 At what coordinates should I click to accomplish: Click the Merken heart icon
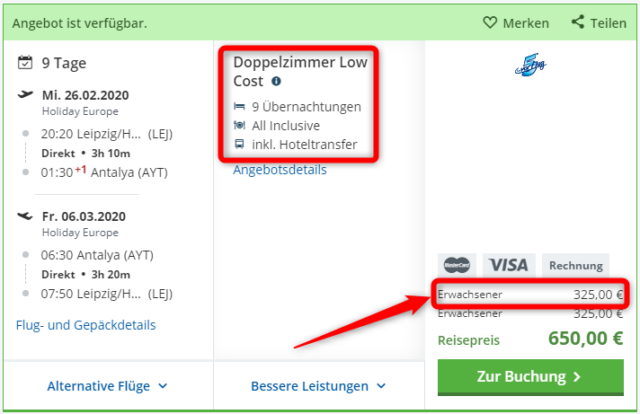490,22
